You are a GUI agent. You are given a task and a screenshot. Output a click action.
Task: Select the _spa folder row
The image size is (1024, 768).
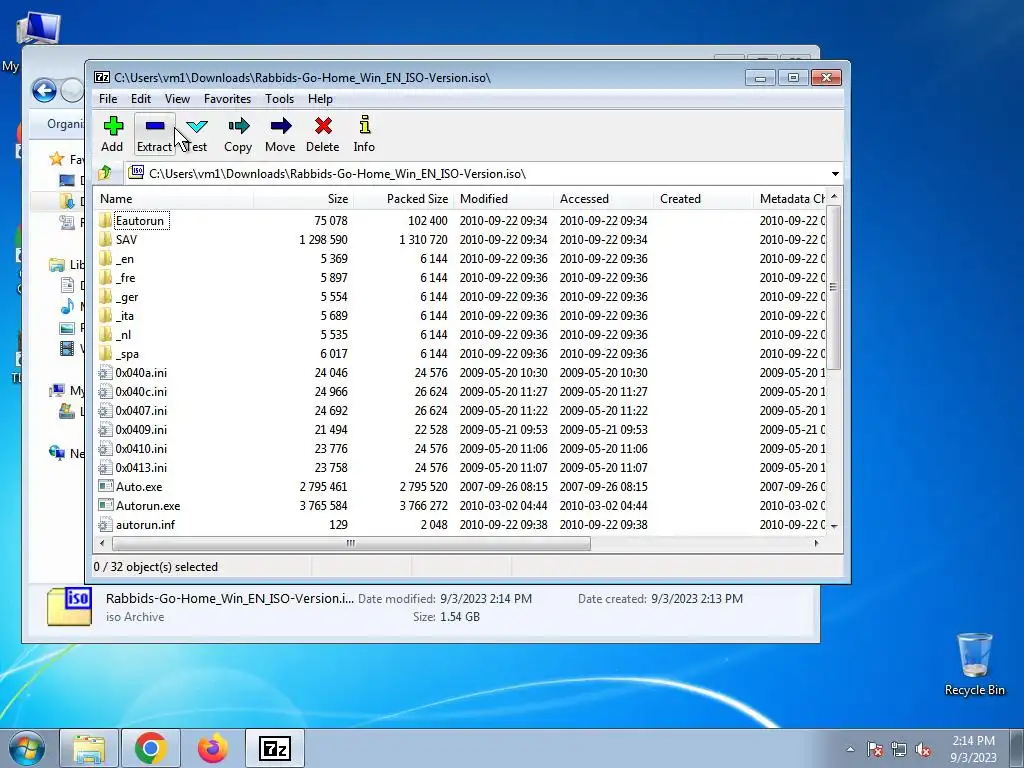click(460, 353)
